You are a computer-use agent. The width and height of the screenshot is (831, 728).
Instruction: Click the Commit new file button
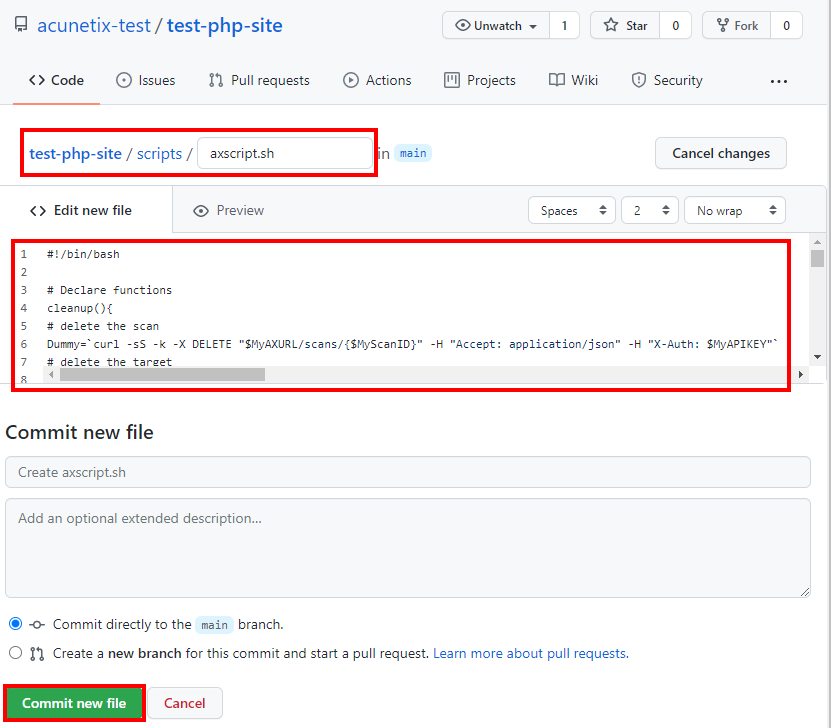click(x=74, y=703)
